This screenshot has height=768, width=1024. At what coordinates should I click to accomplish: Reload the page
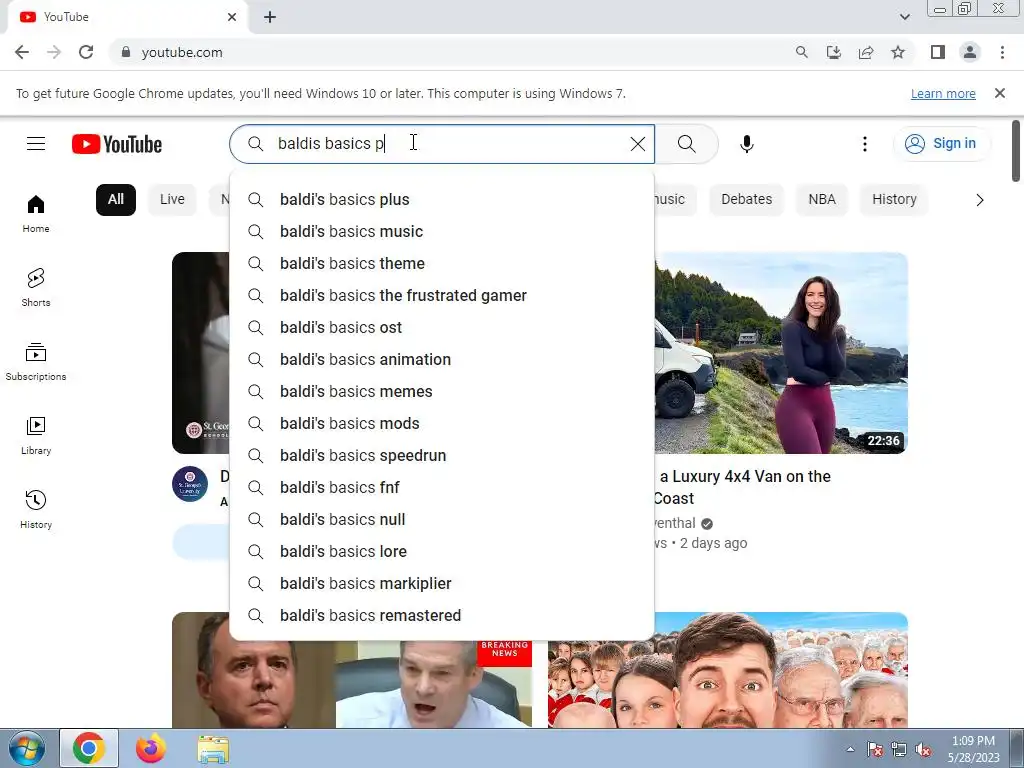coord(86,52)
